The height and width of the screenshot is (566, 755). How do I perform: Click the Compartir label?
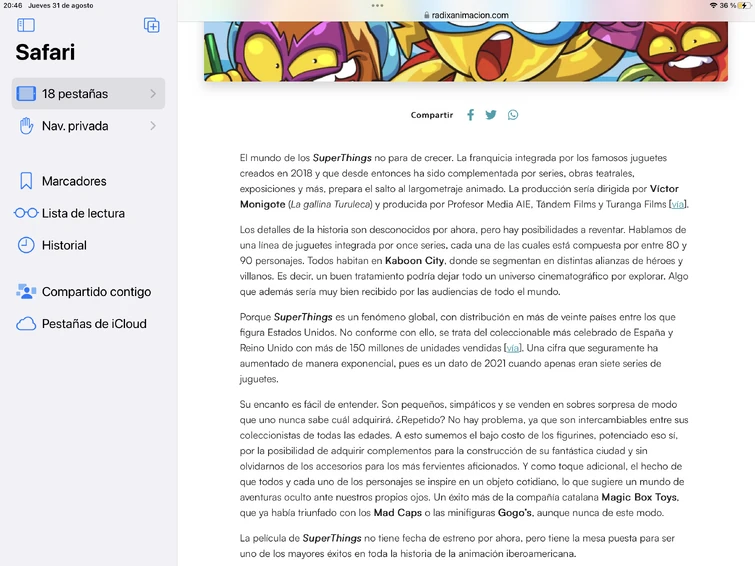[x=431, y=115]
